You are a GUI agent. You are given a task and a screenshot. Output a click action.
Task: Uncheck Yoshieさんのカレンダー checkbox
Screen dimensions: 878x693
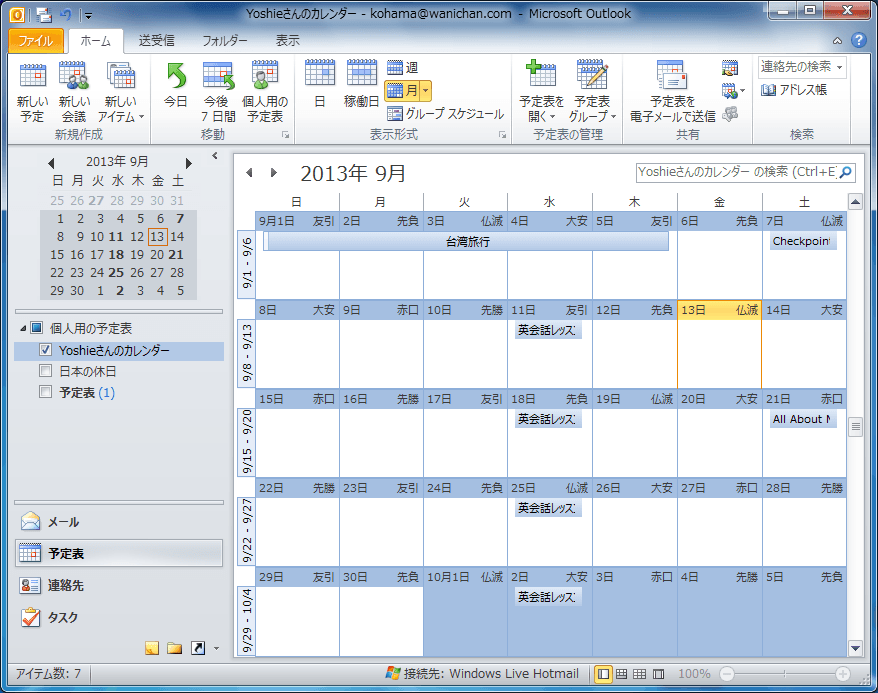coord(46,350)
